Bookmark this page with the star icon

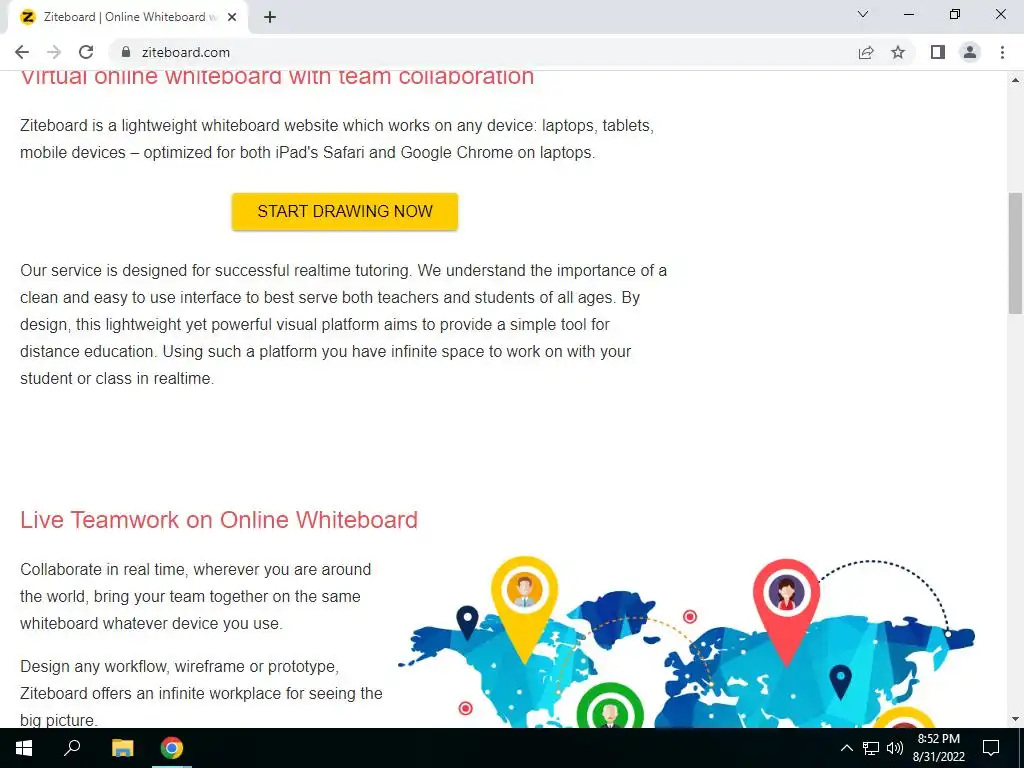pyautogui.click(x=898, y=52)
